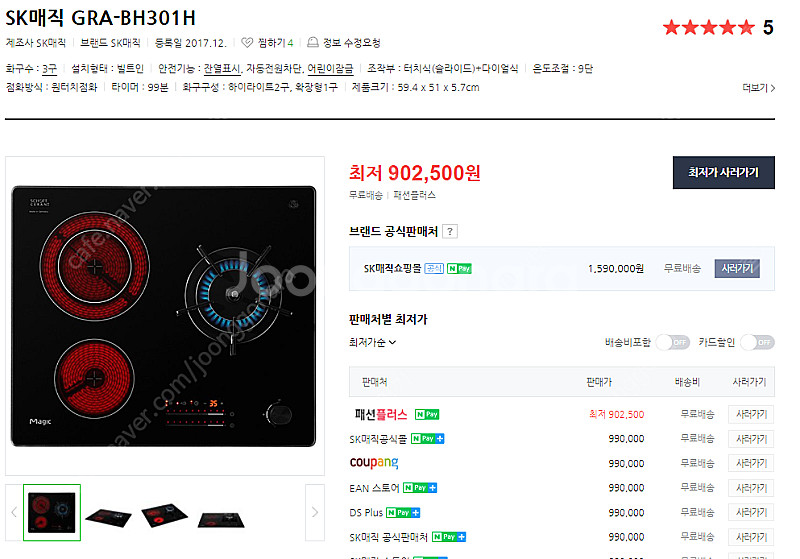Click the 어린이잠금 safety feature link

coord(330,69)
